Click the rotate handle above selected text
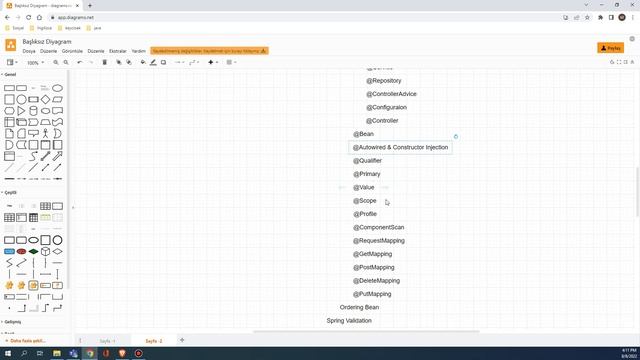The height and width of the screenshot is (360, 640). [456, 137]
